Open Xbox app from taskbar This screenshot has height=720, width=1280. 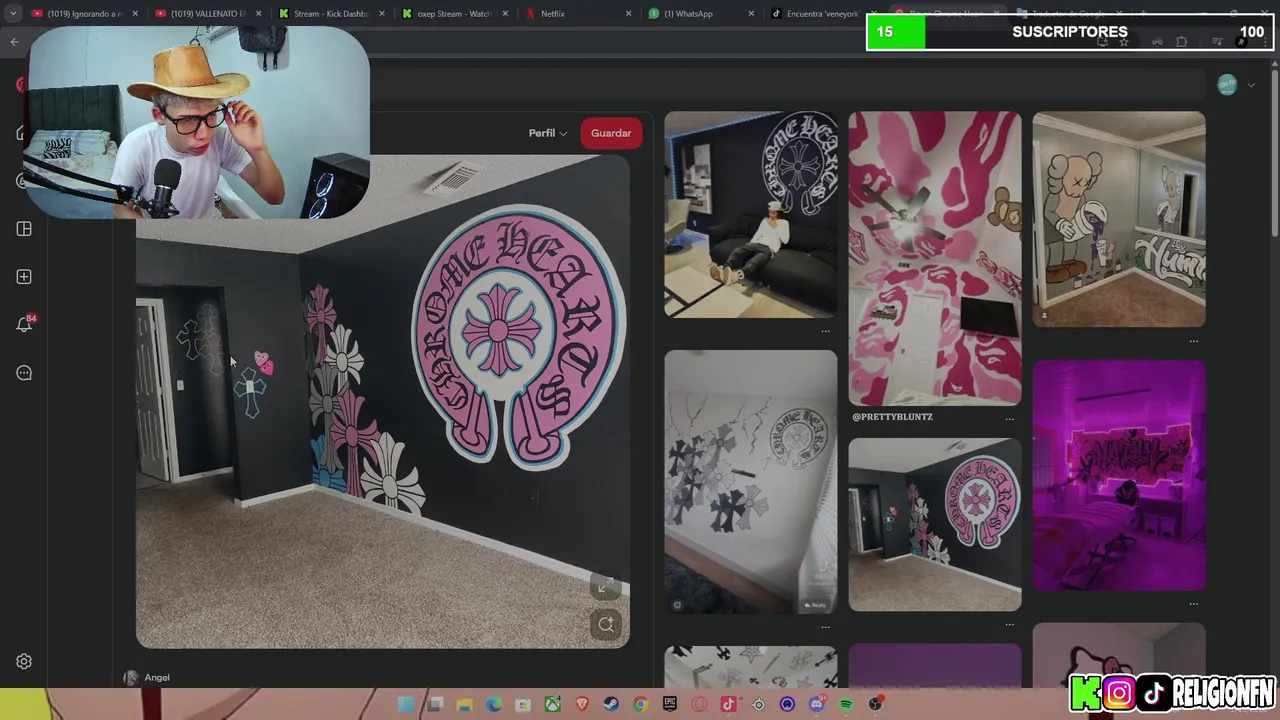(552, 704)
